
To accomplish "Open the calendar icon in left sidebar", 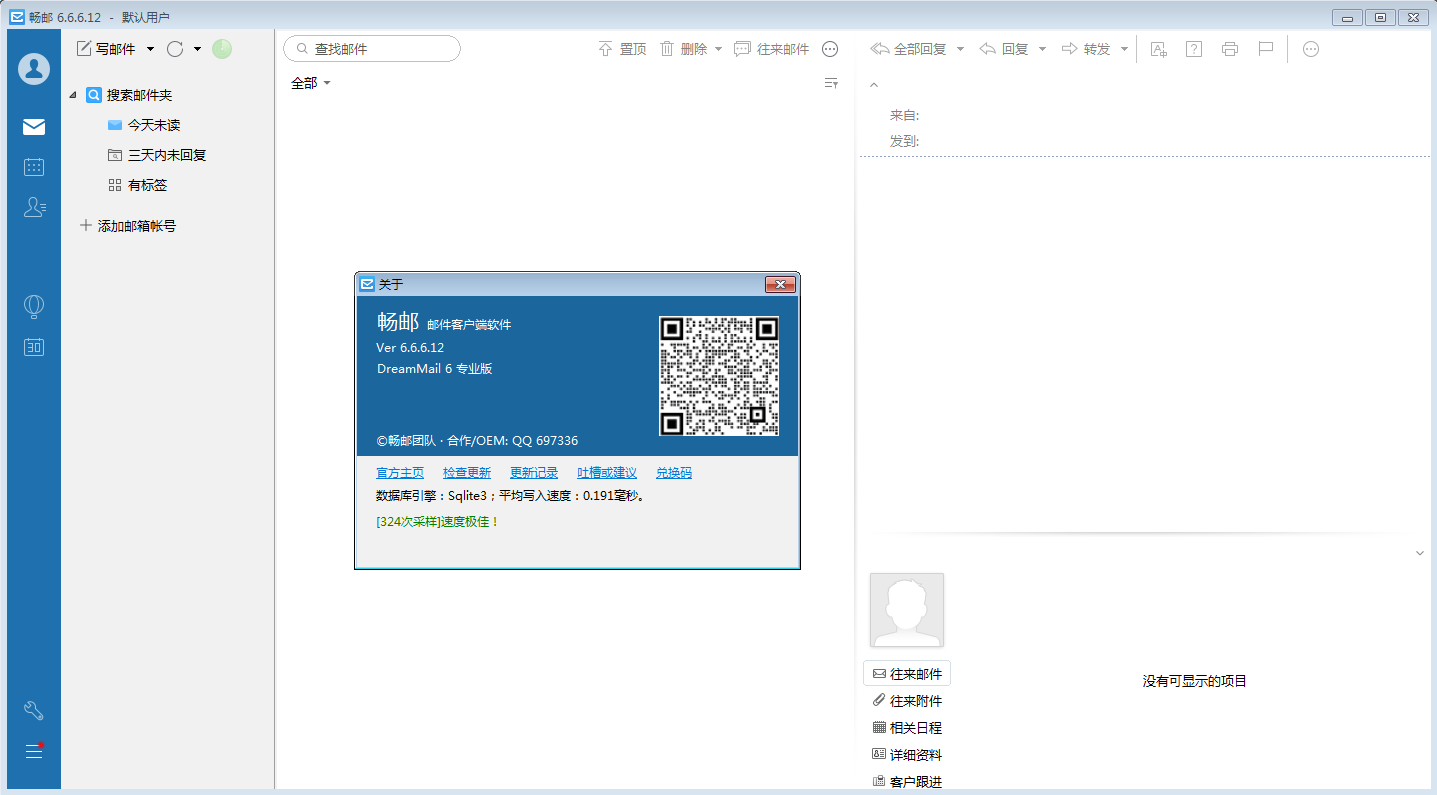I will [34, 167].
